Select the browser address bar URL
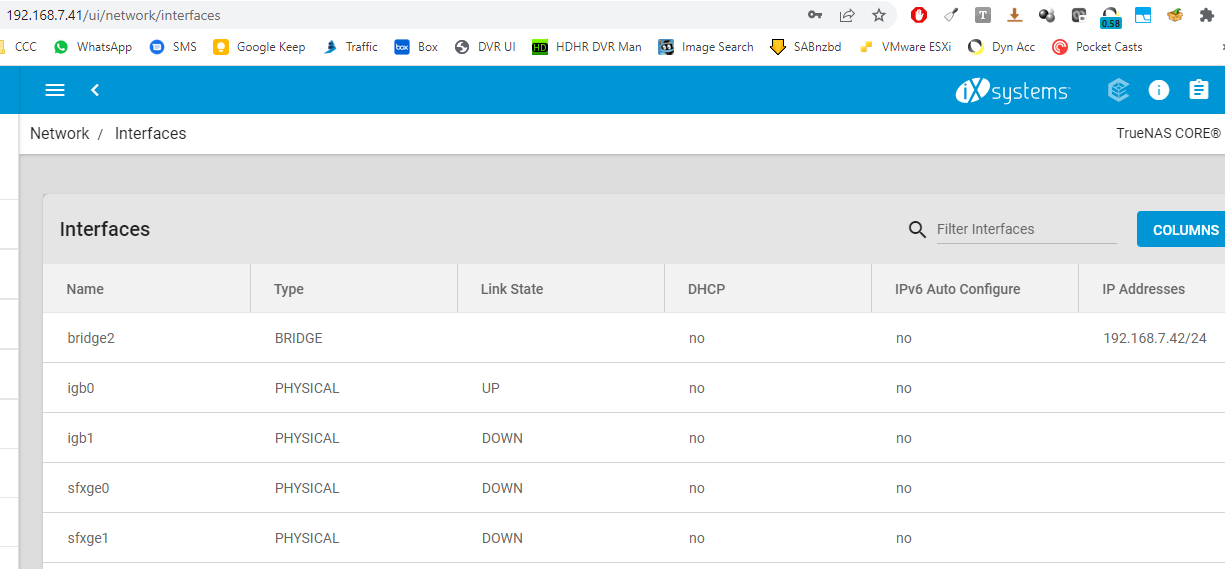This screenshot has width=1225, height=569. 114,15
